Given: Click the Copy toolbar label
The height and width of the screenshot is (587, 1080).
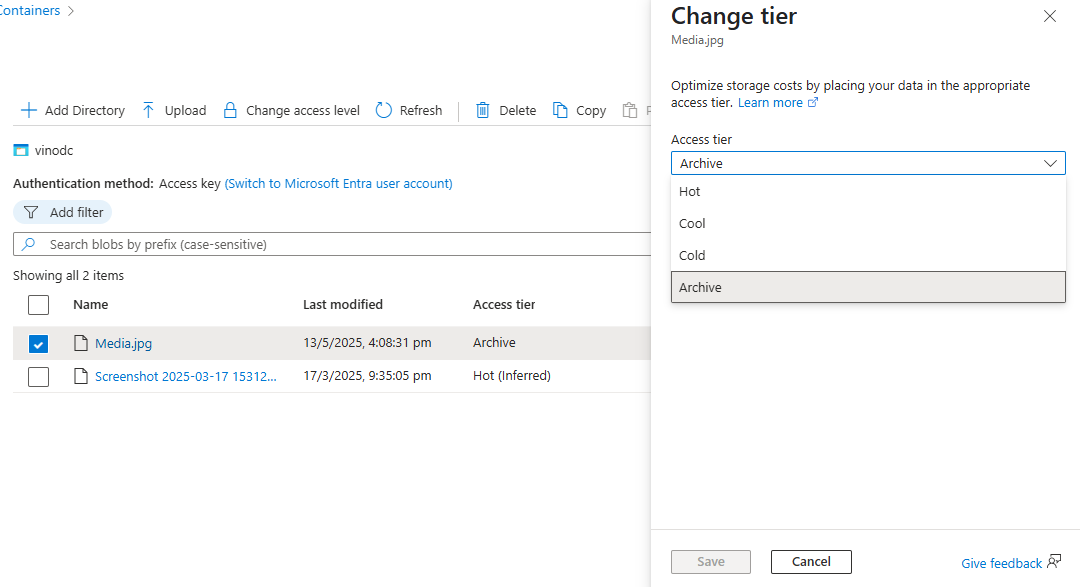Looking at the screenshot, I should (591, 110).
